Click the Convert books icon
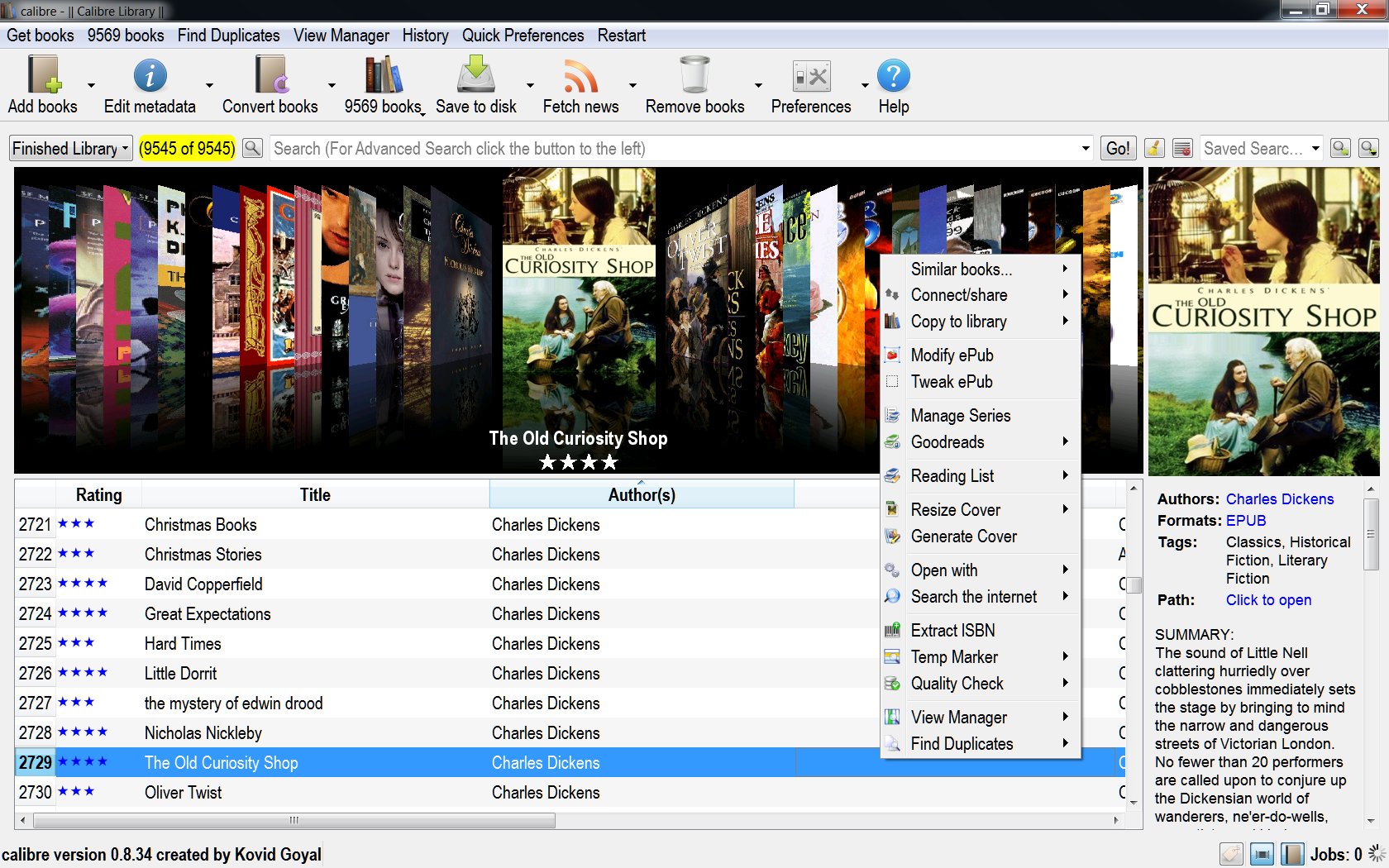This screenshot has width=1389, height=868. point(270,75)
